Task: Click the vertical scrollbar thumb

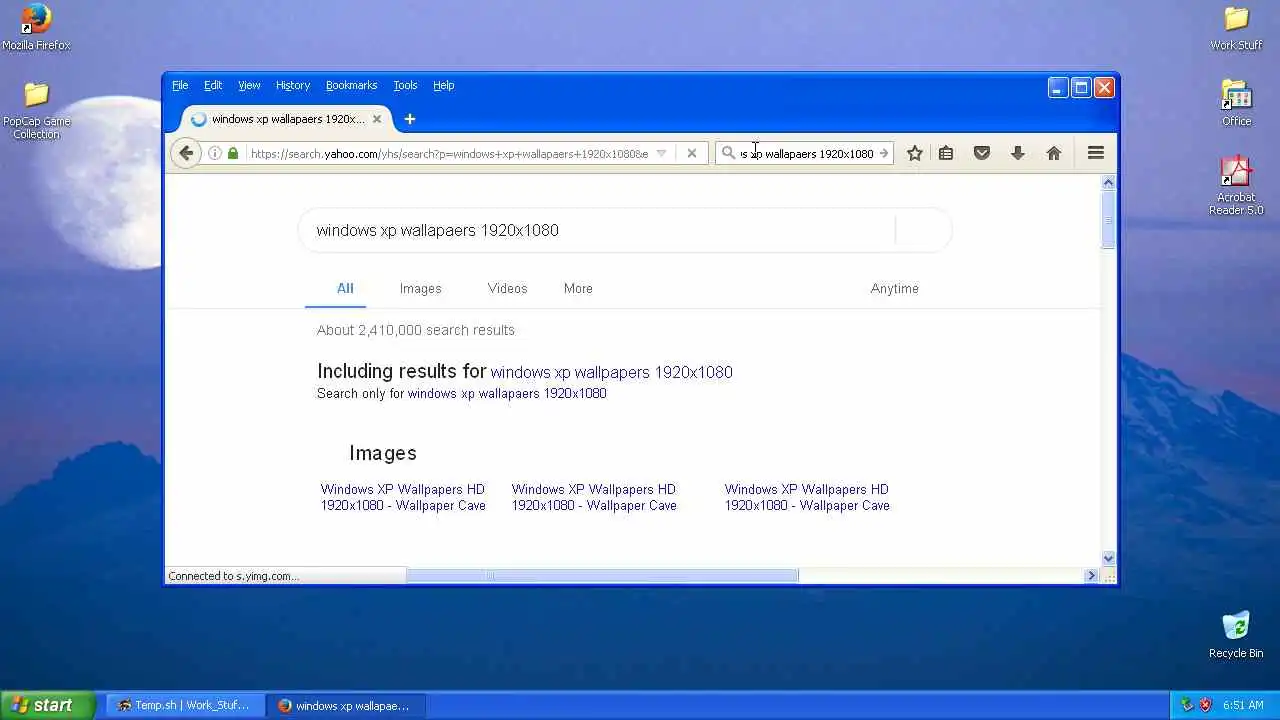Action: [x=1108, y=219]
